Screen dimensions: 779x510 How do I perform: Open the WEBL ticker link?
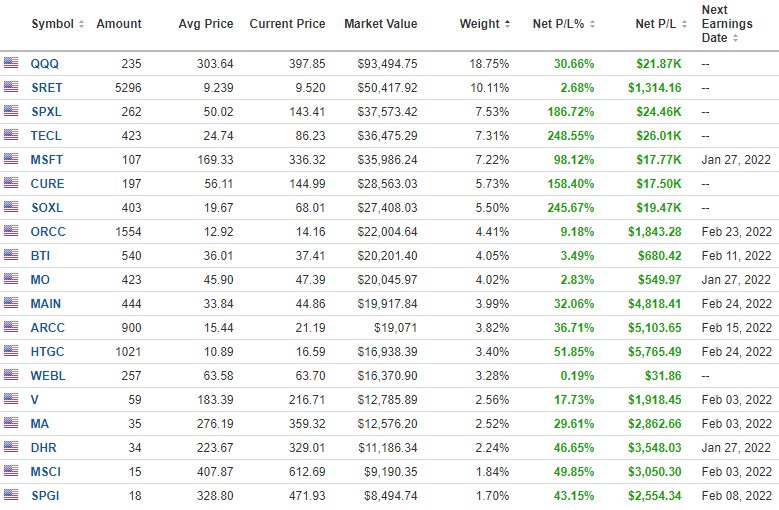(48, 375)
